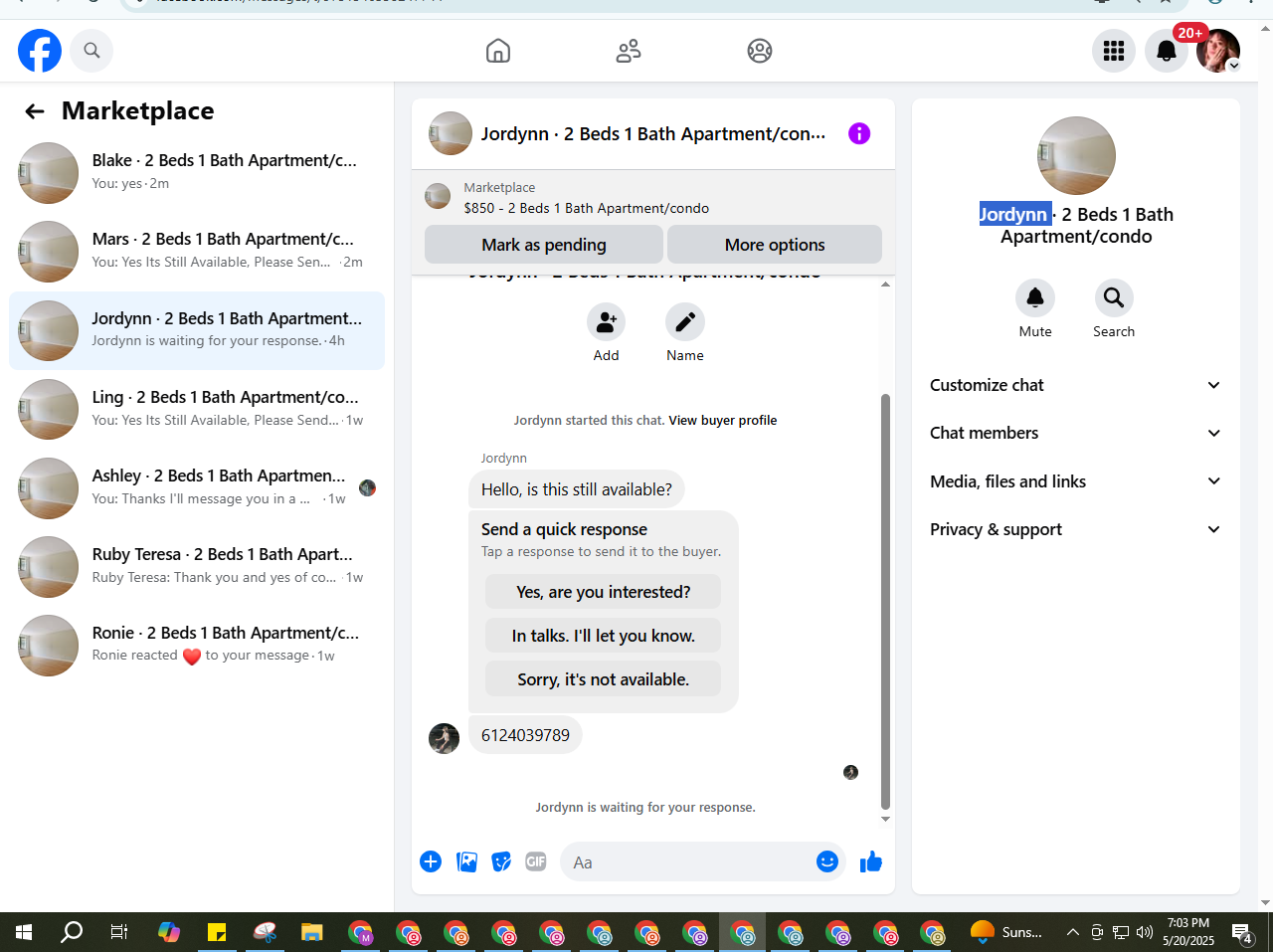1273x952 pixels.
Task: Open Ling conversation
Action: coord(197,409)
